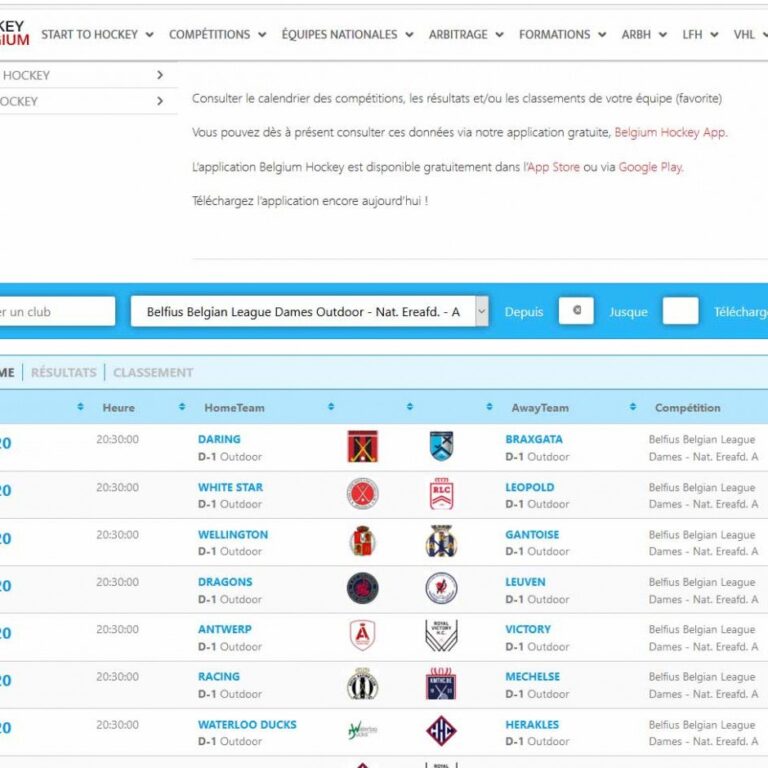This screenshot has width=768, height=768.
Task: Open the Arbitrage menu
Action: point(466,34)
